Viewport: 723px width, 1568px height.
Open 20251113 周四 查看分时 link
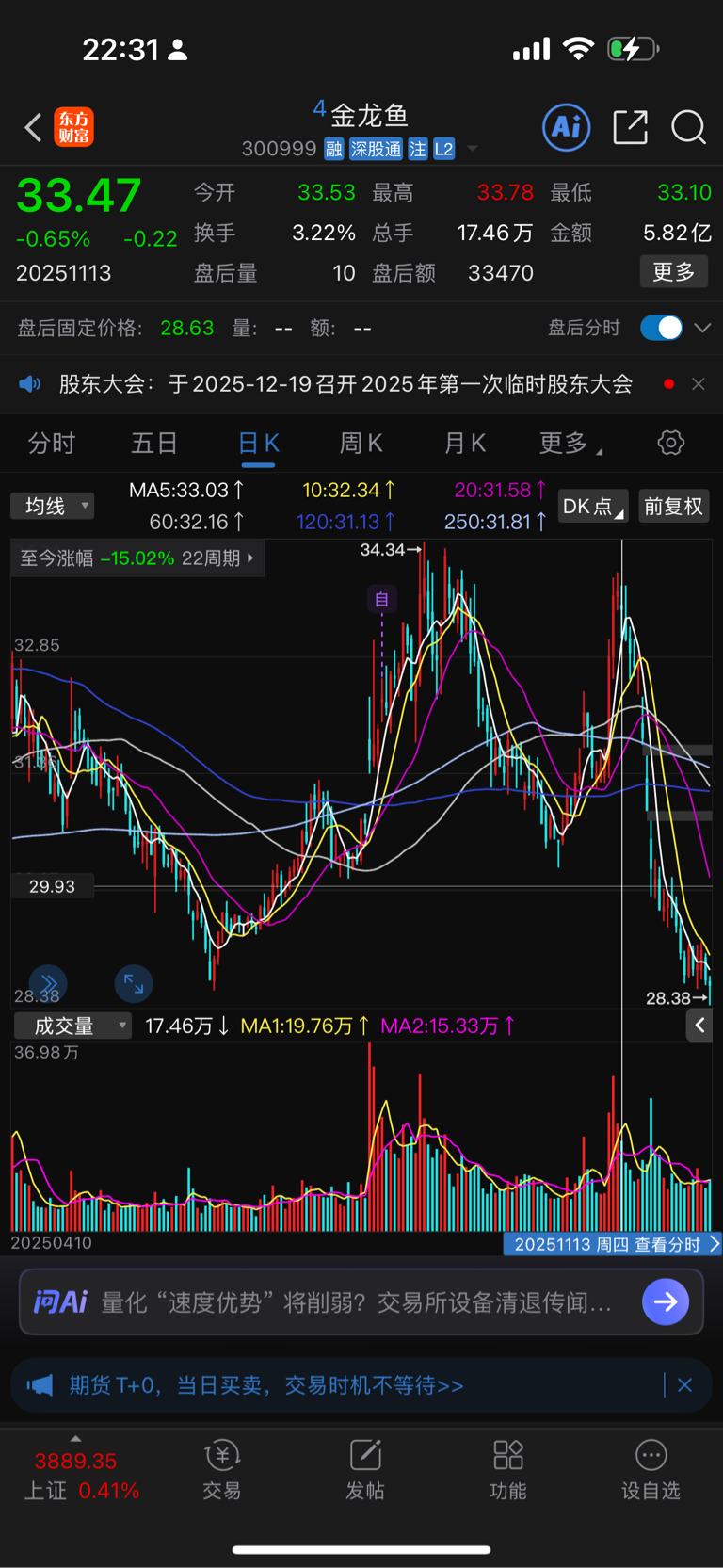click(613, 1244)
